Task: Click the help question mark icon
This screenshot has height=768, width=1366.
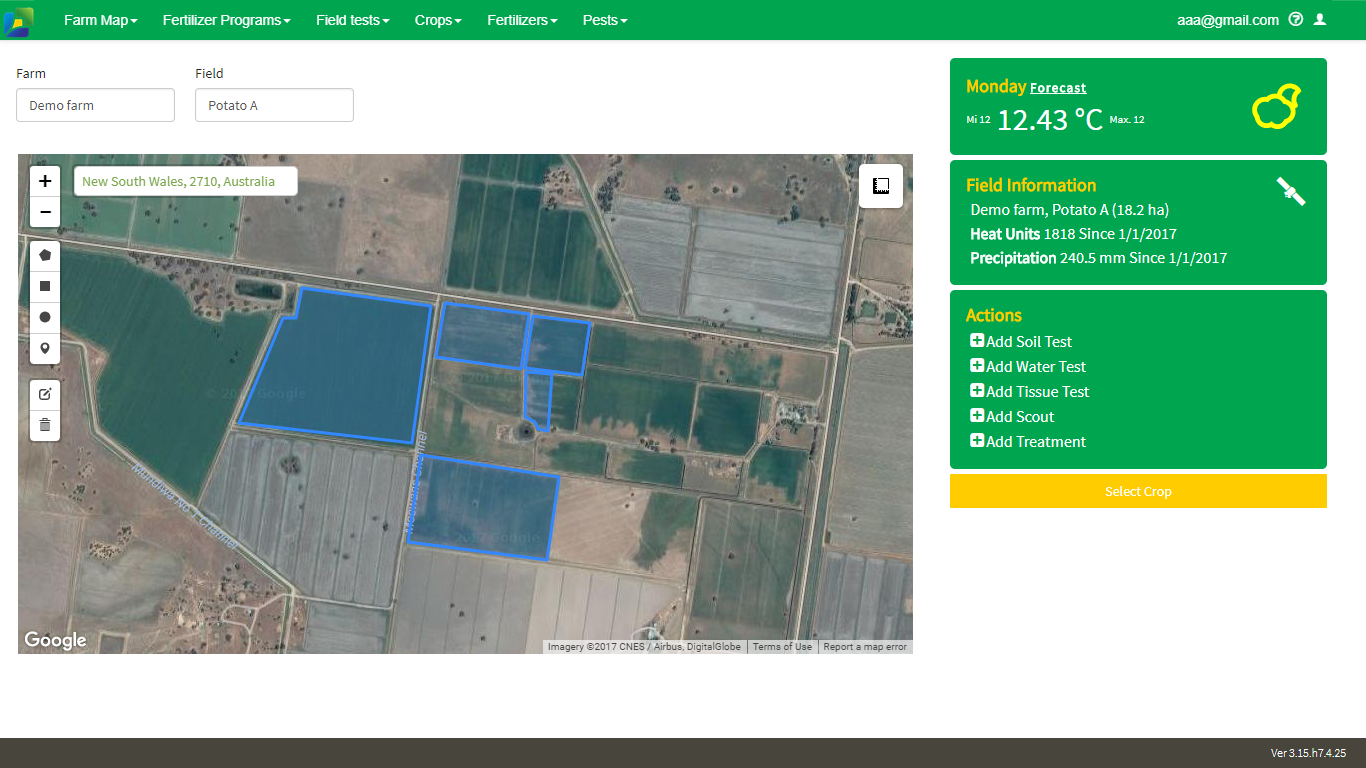Action: coord(1296,19)
